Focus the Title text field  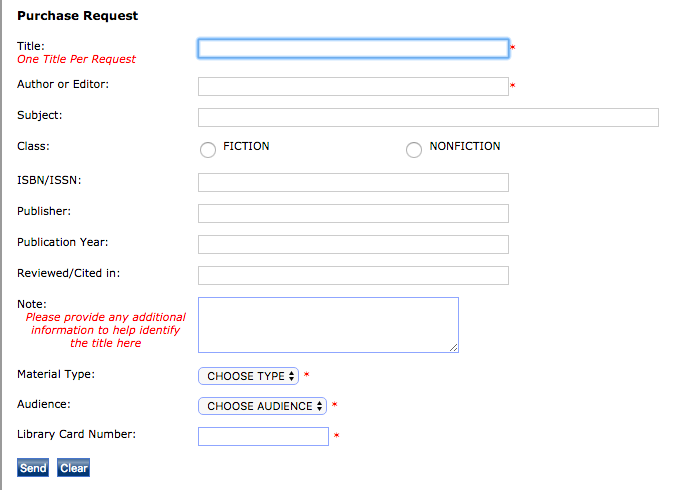[353, 48]
